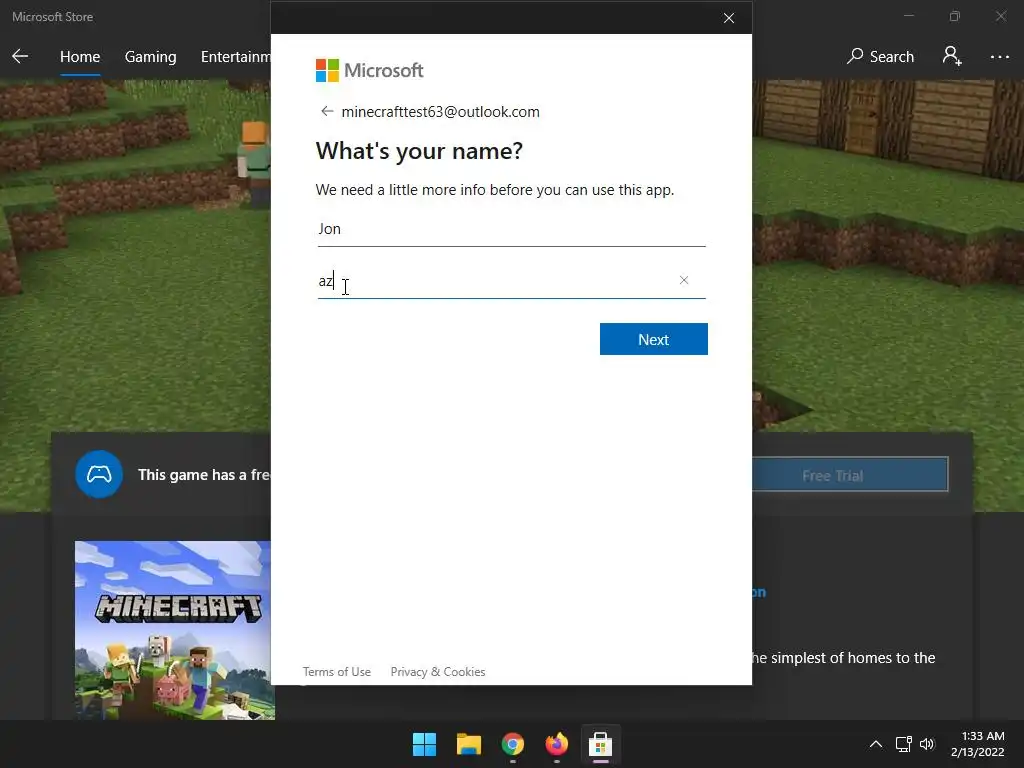Click the account sign-in profile icon
Screen dimensions: 1024x768
pos(952,56)
